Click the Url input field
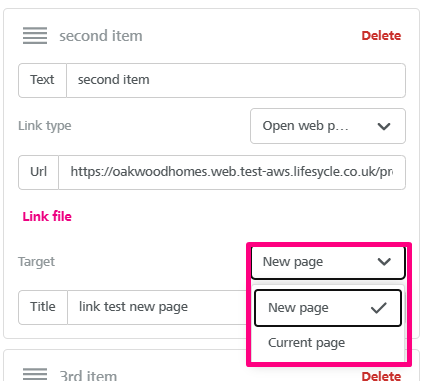The height and width of the screenshot is (381, 431). point(232,172)
